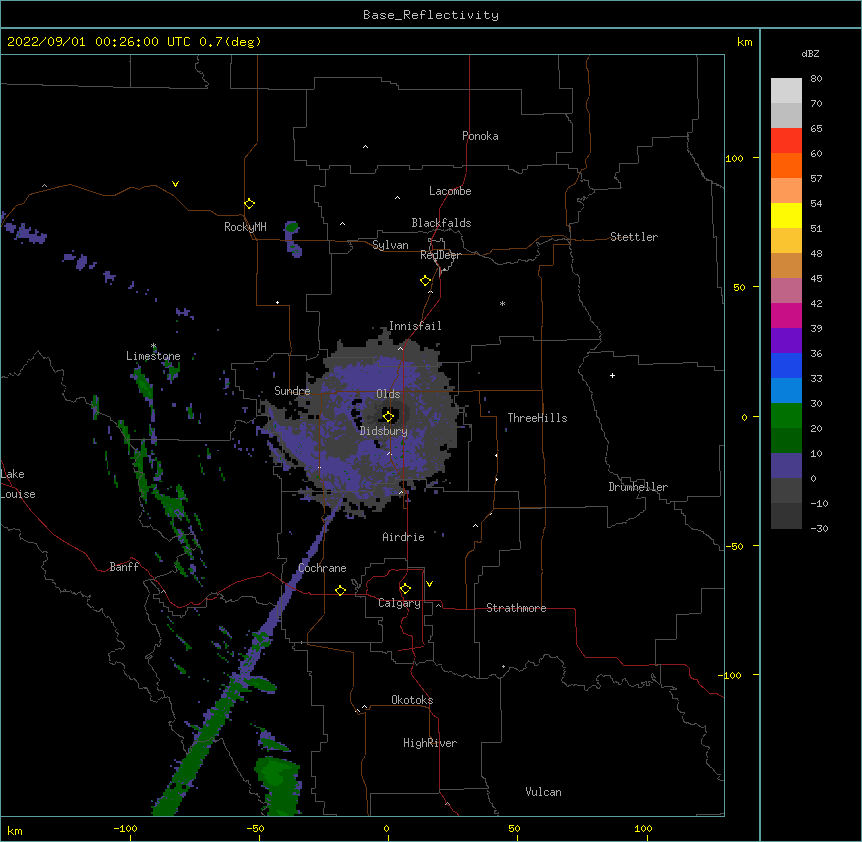Click the yellow diamond marker above RockyMH

249,203
